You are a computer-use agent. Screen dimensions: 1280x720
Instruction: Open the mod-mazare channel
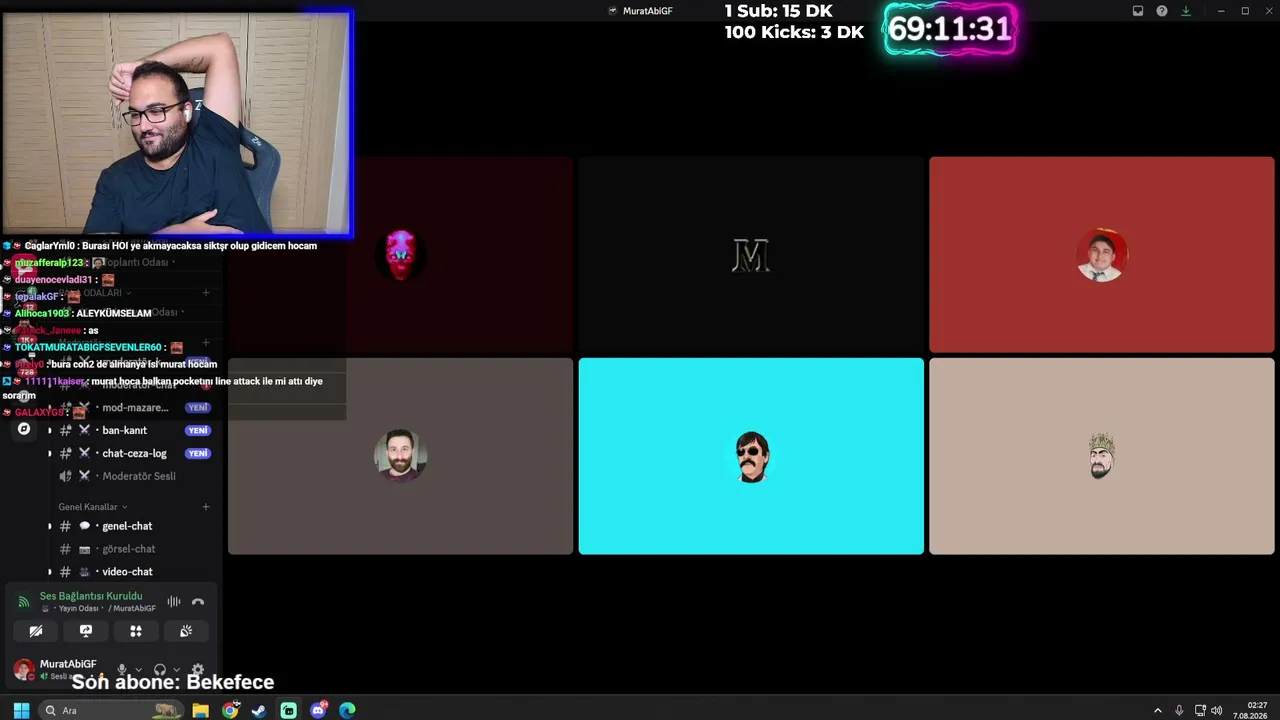coord(136,407)
